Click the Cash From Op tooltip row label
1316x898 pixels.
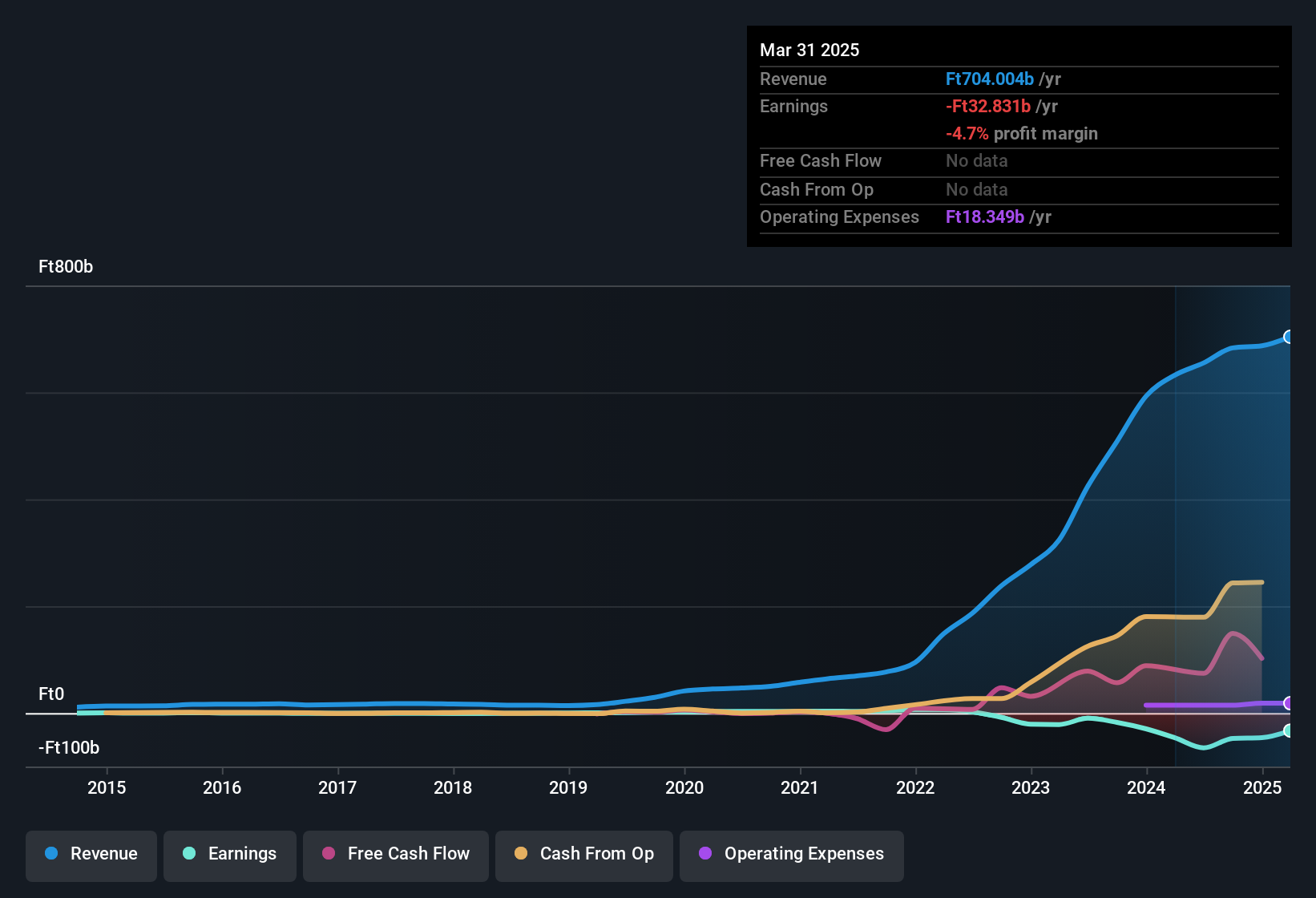click(x=817, y=189)
